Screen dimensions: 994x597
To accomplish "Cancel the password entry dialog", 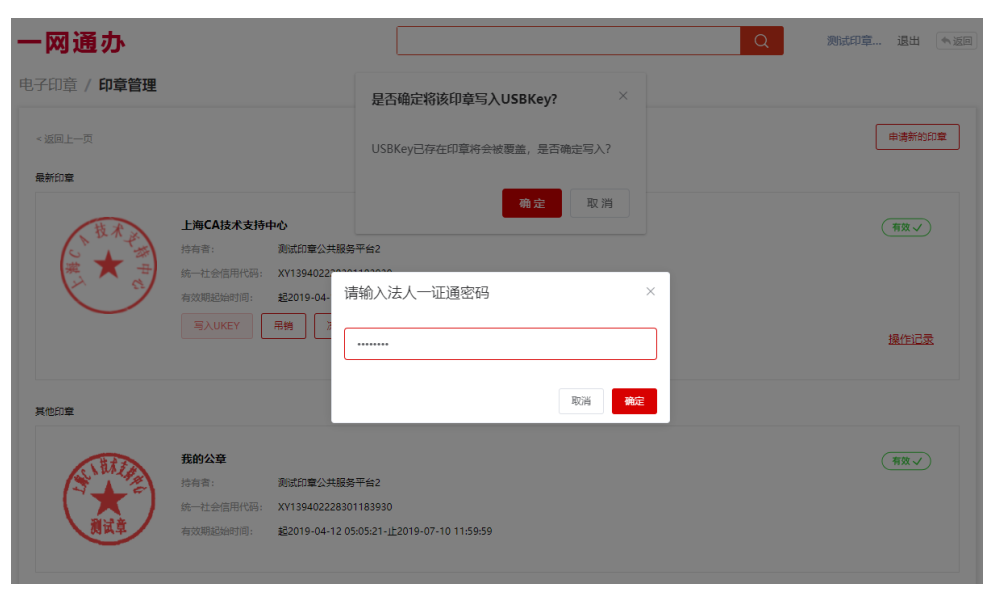I will (581, 401).
